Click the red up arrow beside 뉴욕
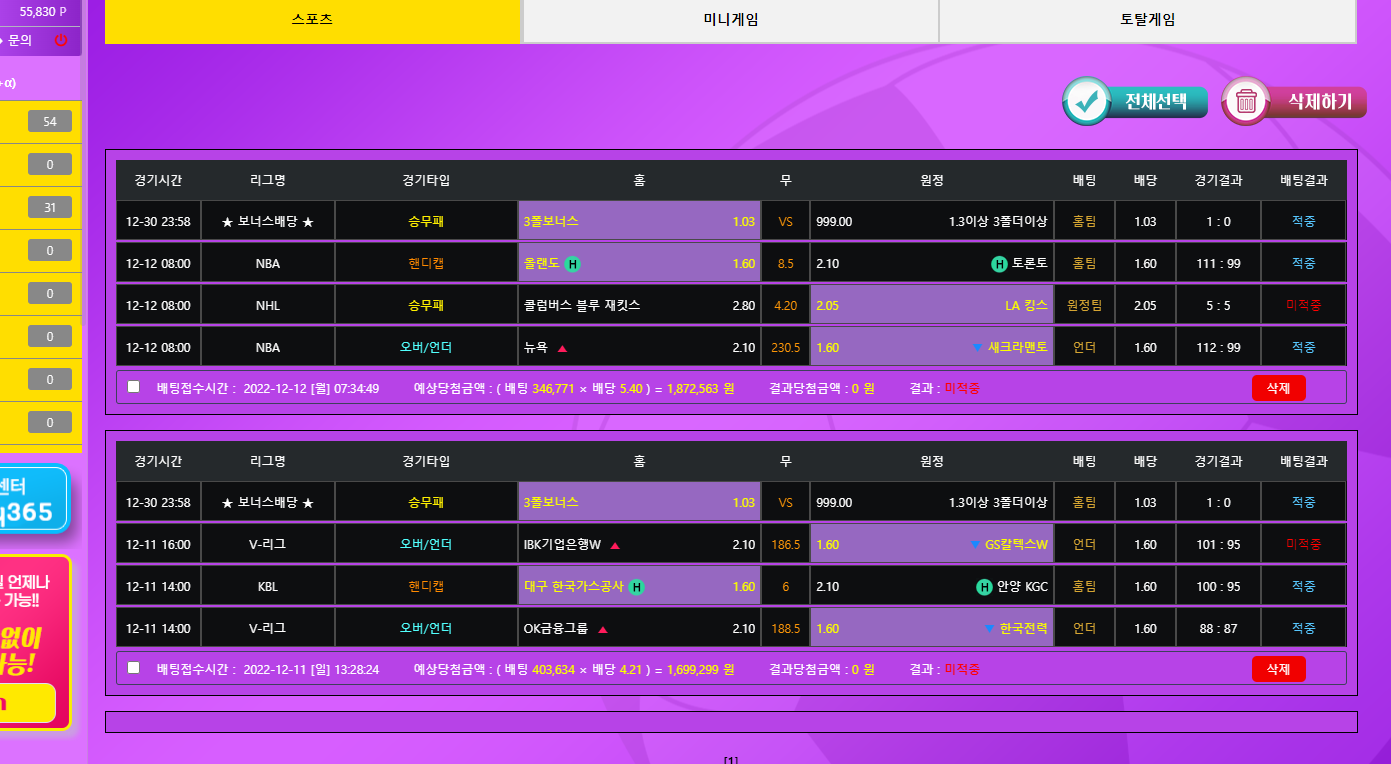 tap(562, 348)
